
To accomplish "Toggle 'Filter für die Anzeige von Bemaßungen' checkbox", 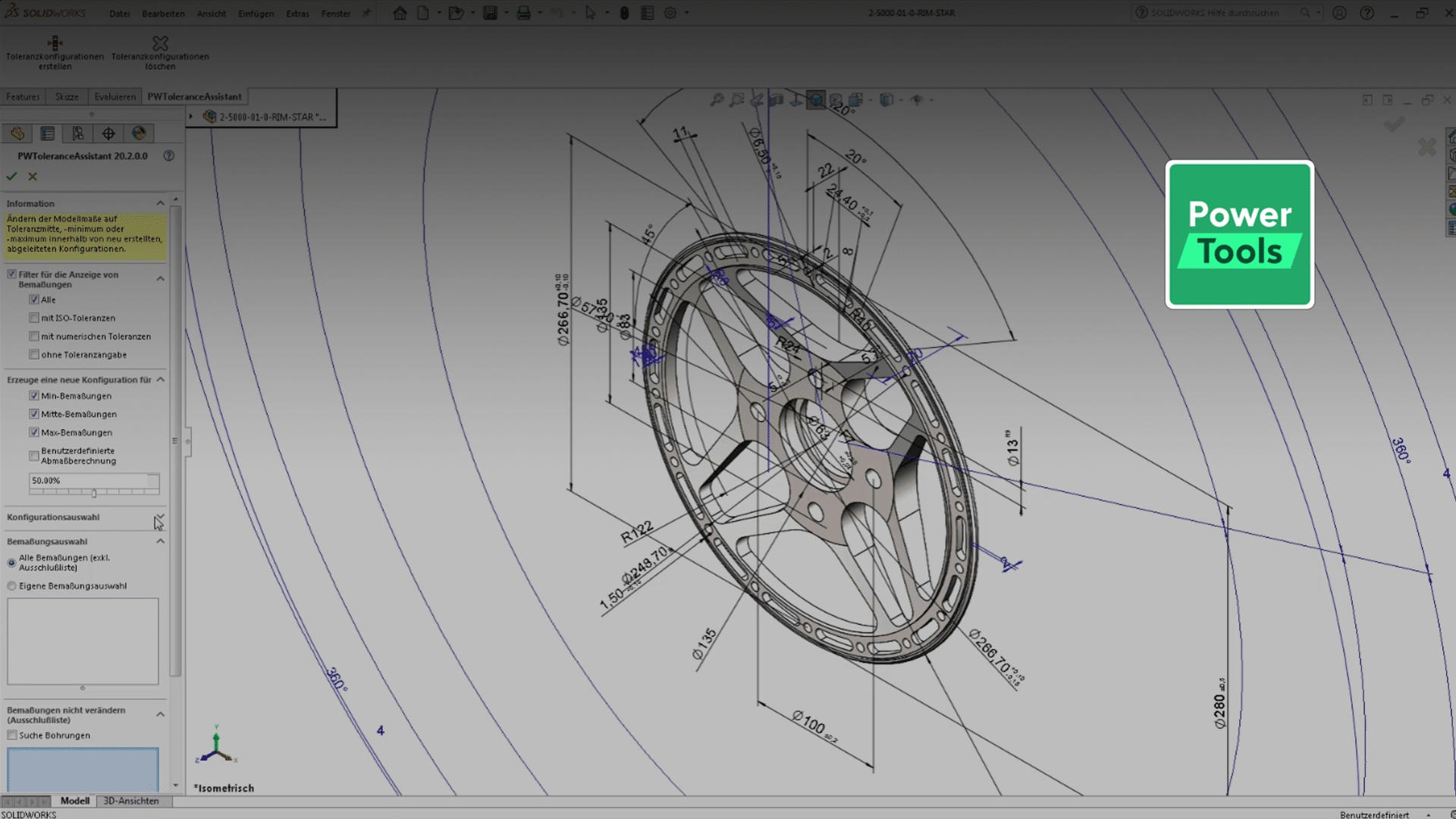I will tap(11, 274).
